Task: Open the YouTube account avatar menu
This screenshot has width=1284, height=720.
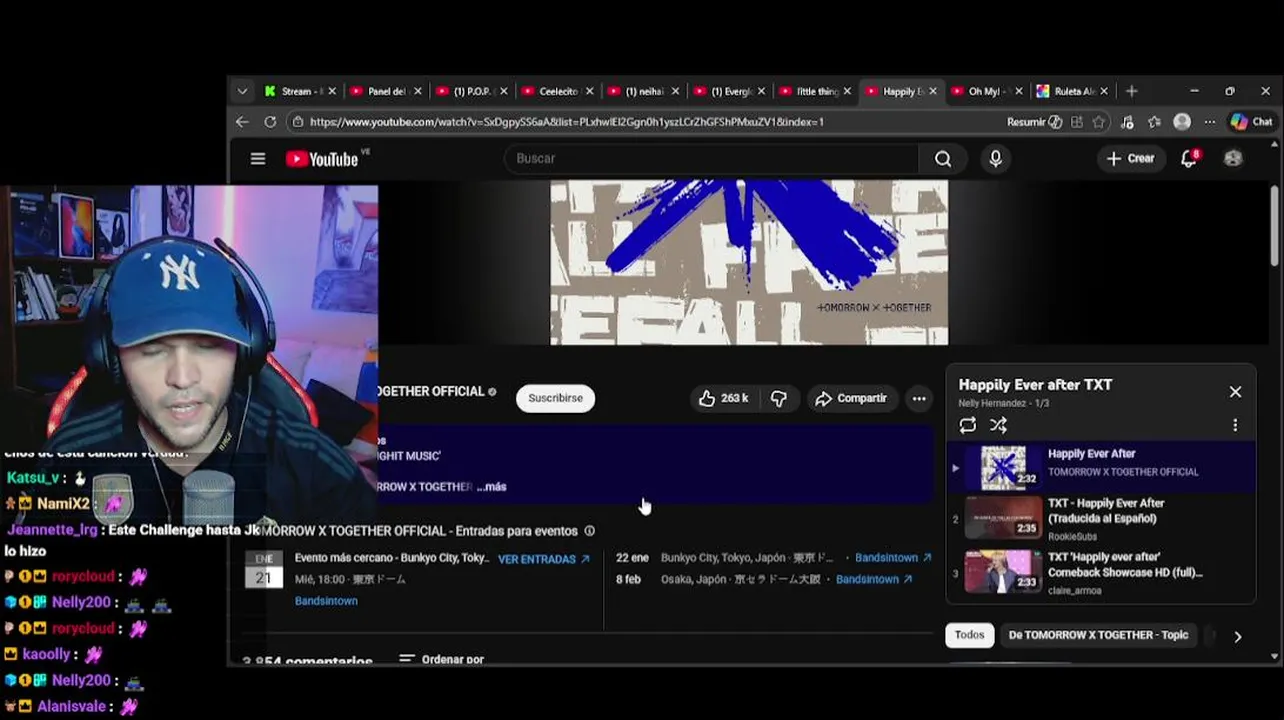Action: click(x=1233, y=158)
